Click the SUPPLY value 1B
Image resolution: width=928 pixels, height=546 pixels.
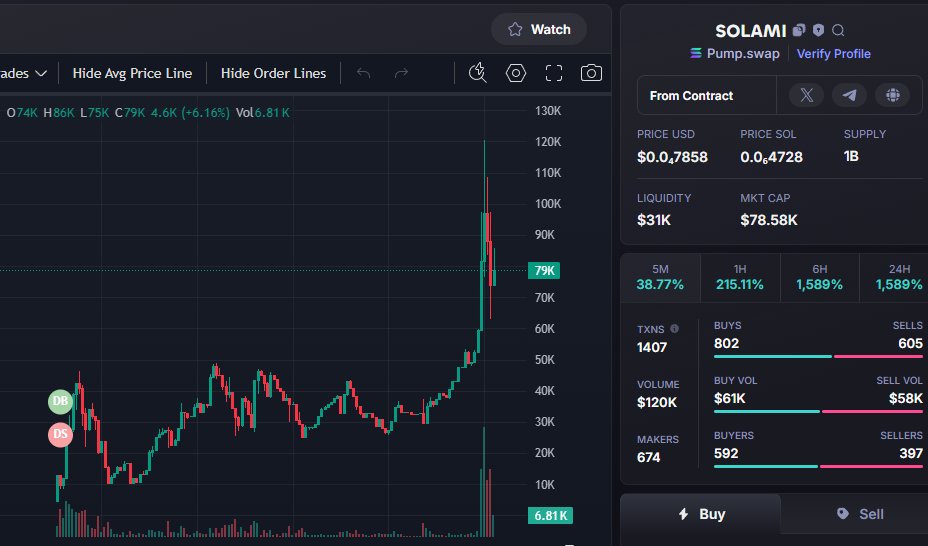851,156
